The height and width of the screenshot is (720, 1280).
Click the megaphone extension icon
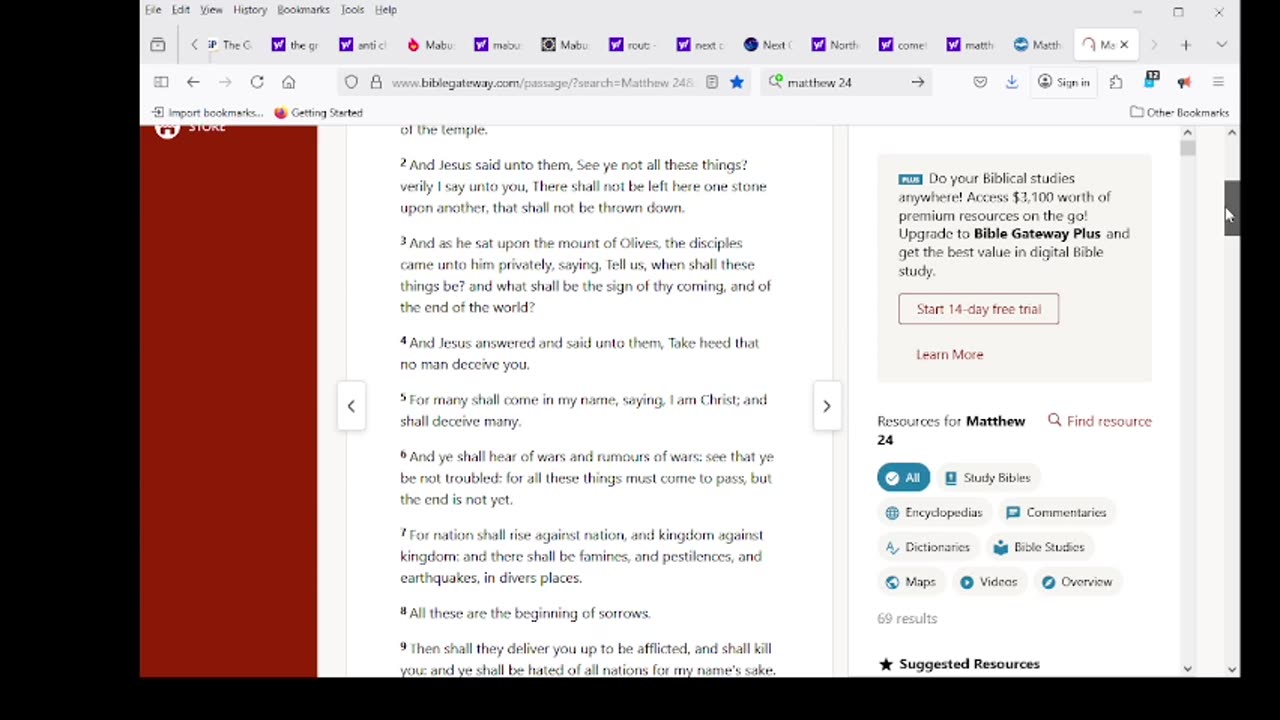pyautogui.click(x=1185, y=82)
